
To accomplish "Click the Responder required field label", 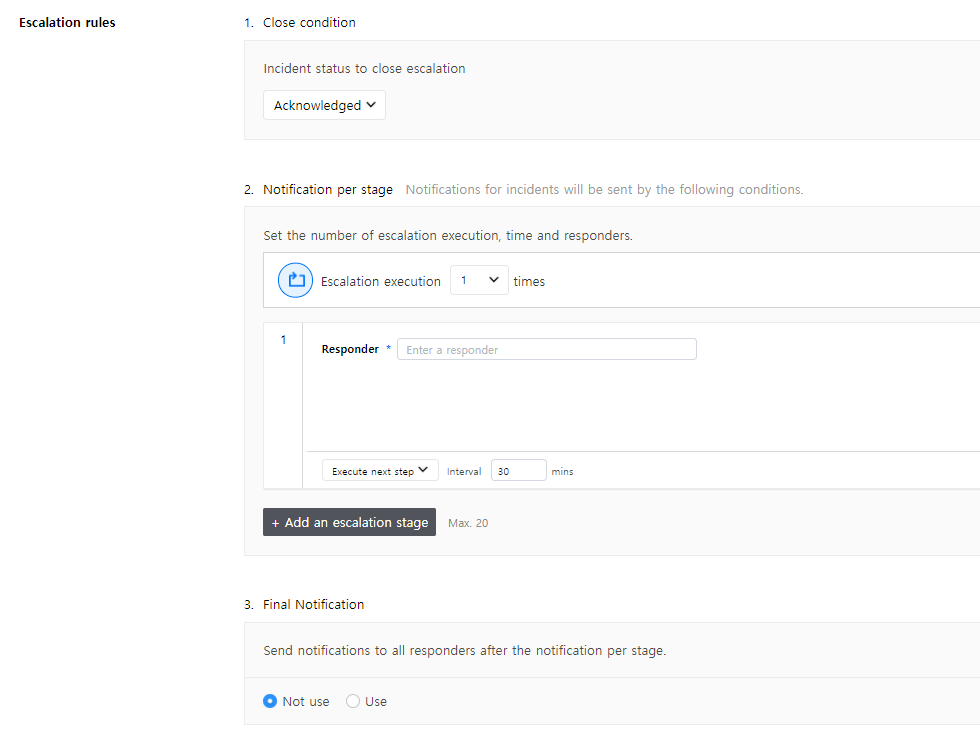I will pos(350,349).
